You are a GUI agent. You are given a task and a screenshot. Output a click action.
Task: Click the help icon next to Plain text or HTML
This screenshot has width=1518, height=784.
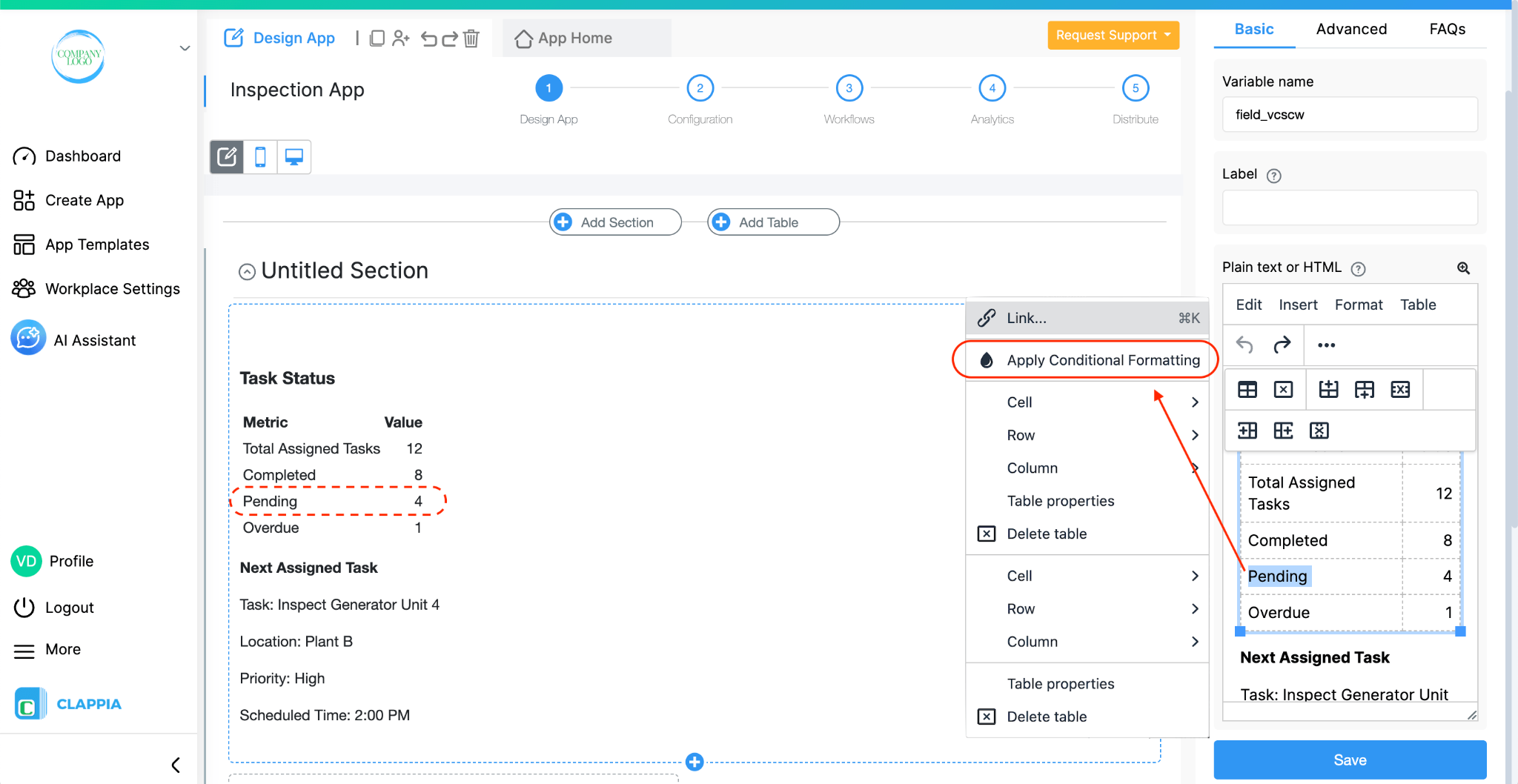click(1358, 269)
